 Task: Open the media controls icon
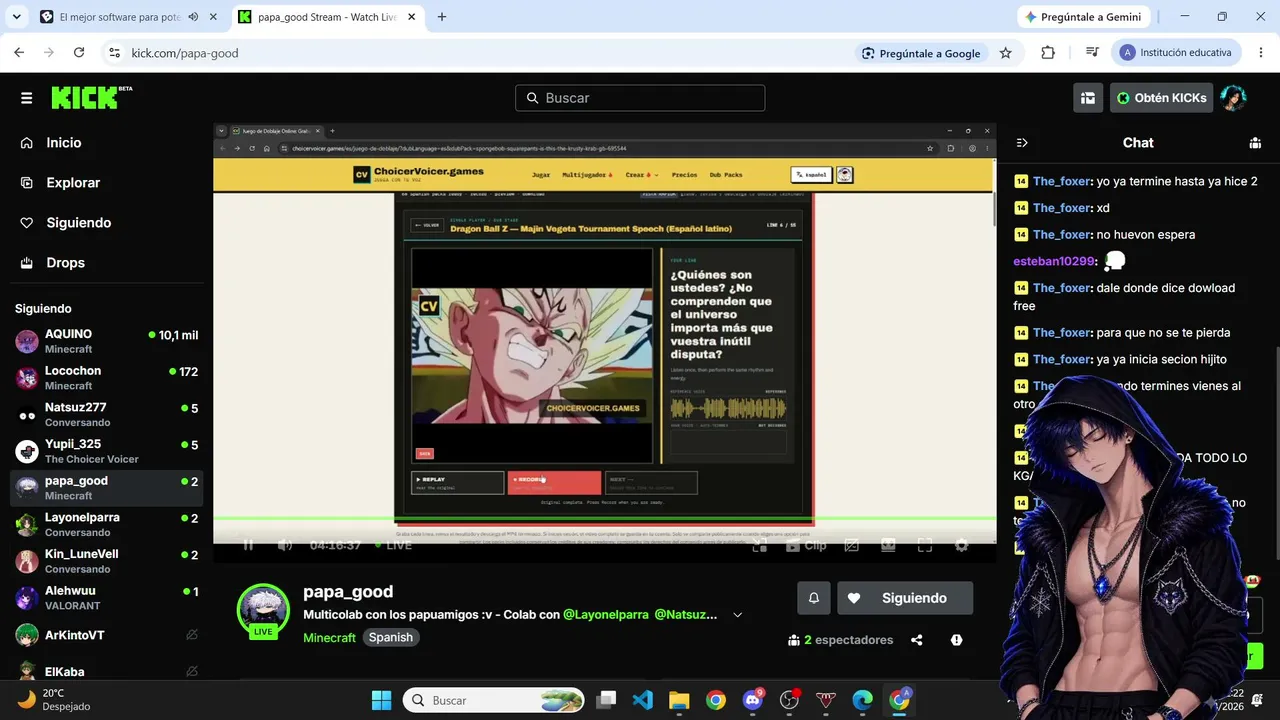pos(1092,53)
